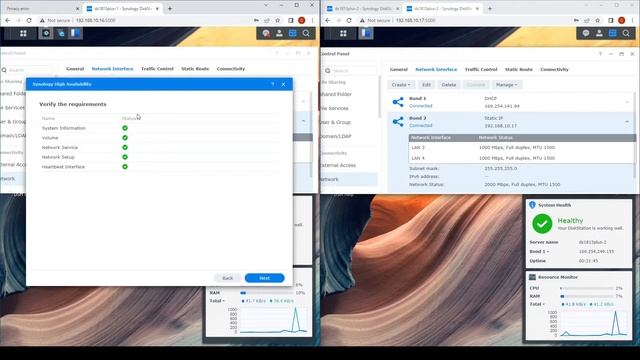Click Delete button in right Control Panel
640x360 pixels.
coord(449,85)
